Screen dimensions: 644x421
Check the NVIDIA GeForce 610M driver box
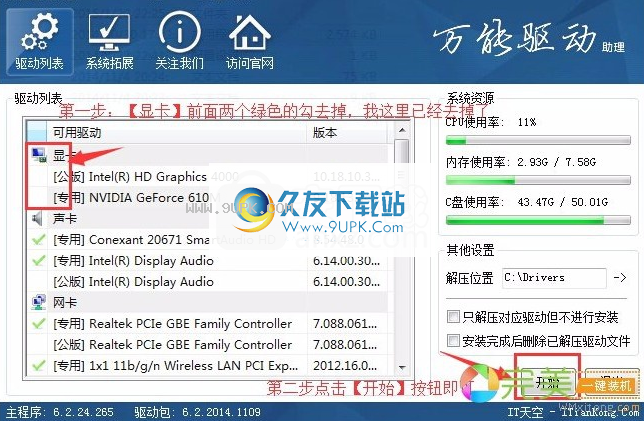(38, 198)
